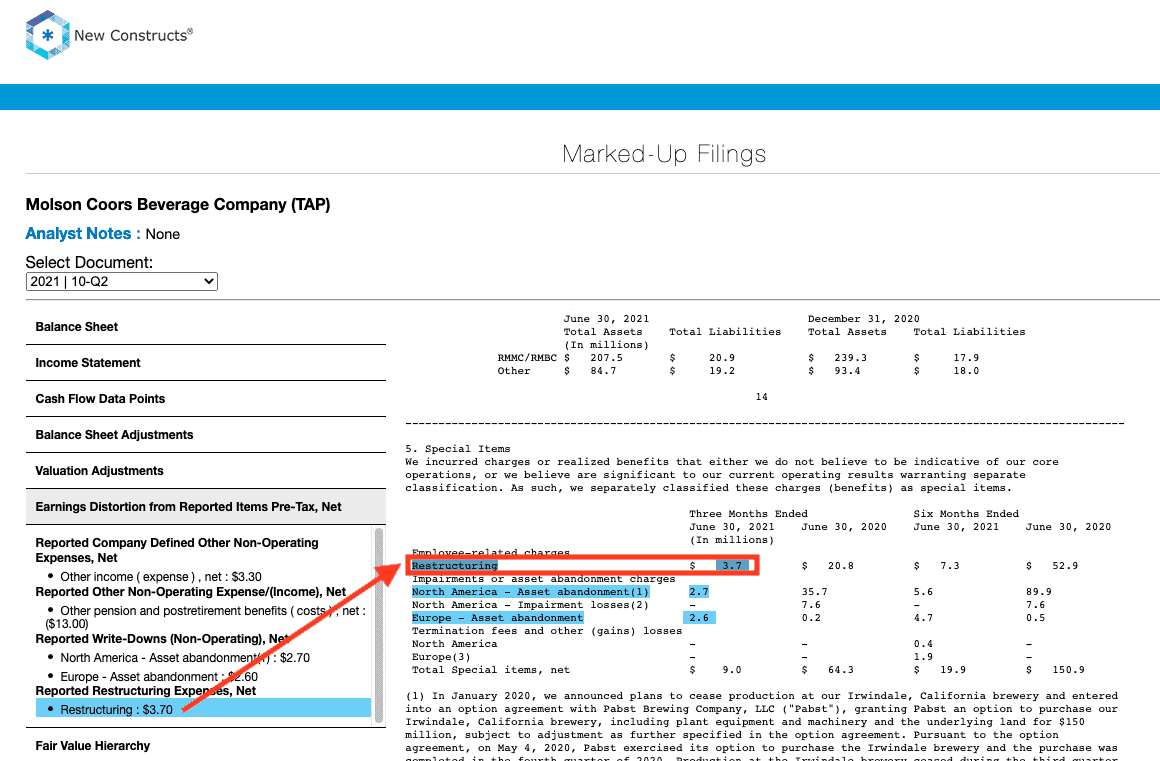1160x761 pixels.
Task: Click the Marked-Up Filings page title
Action: (x=664, y=154)
